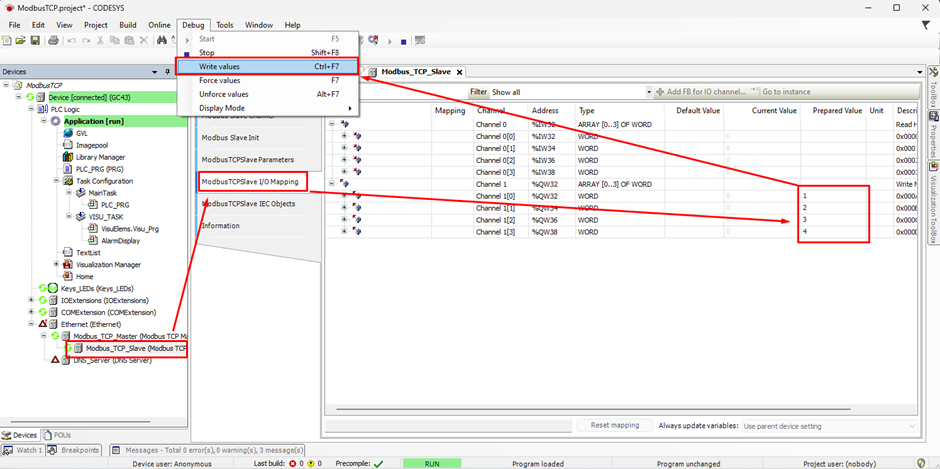Expand the IOExtensions tree node
Screen dimensions: 940x469
[x=31, y=300]
